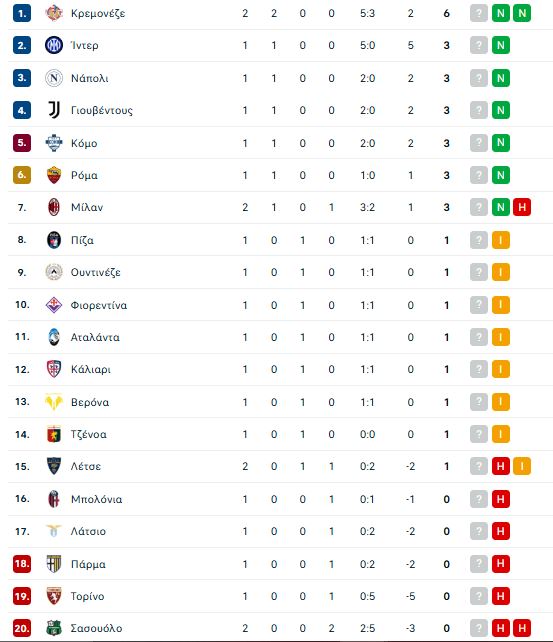Click the position 20 red rank badge
This screenshot has width=553, height=642.
pos(22,628)
